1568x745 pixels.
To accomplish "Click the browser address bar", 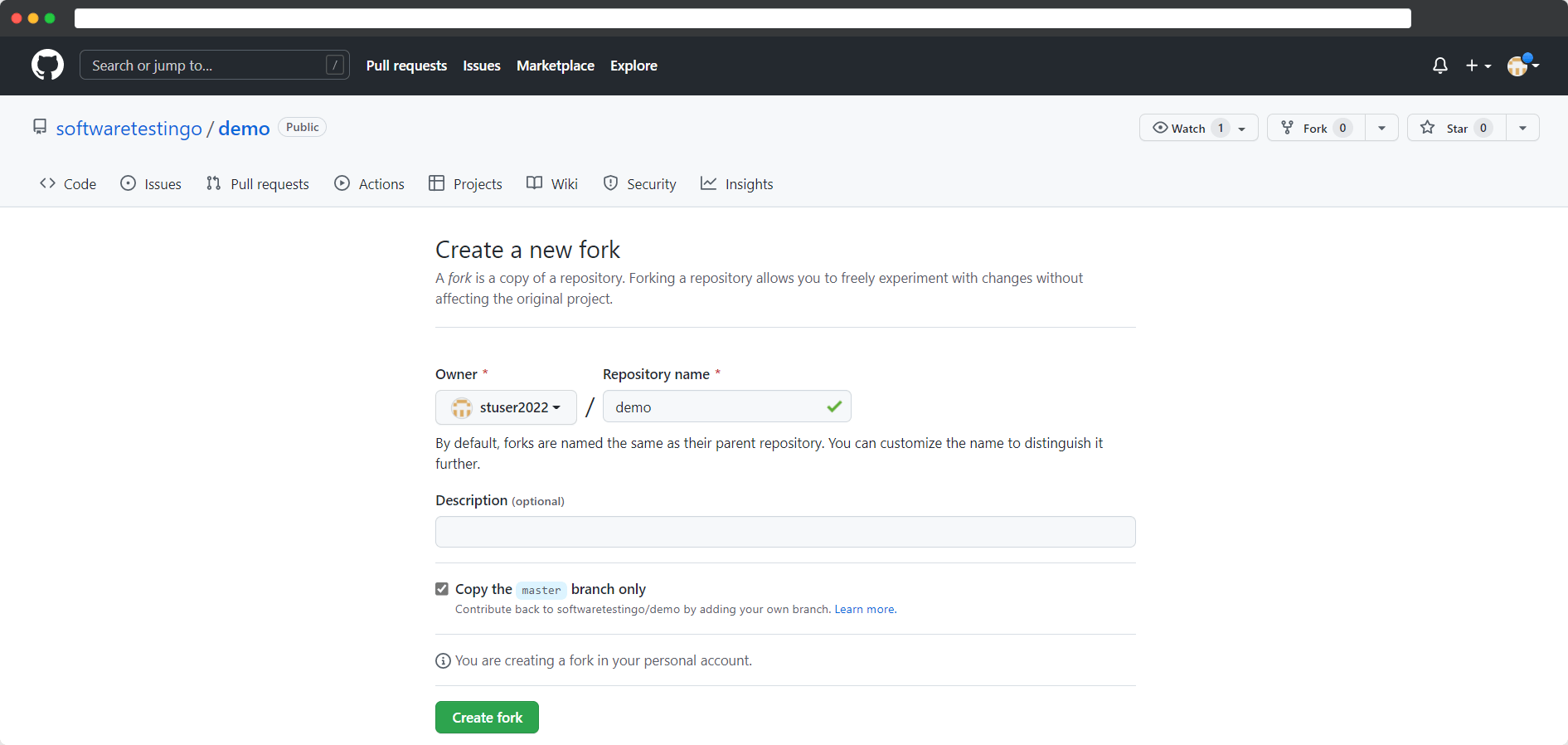I will pyautogui.click(x=742, y=18).
